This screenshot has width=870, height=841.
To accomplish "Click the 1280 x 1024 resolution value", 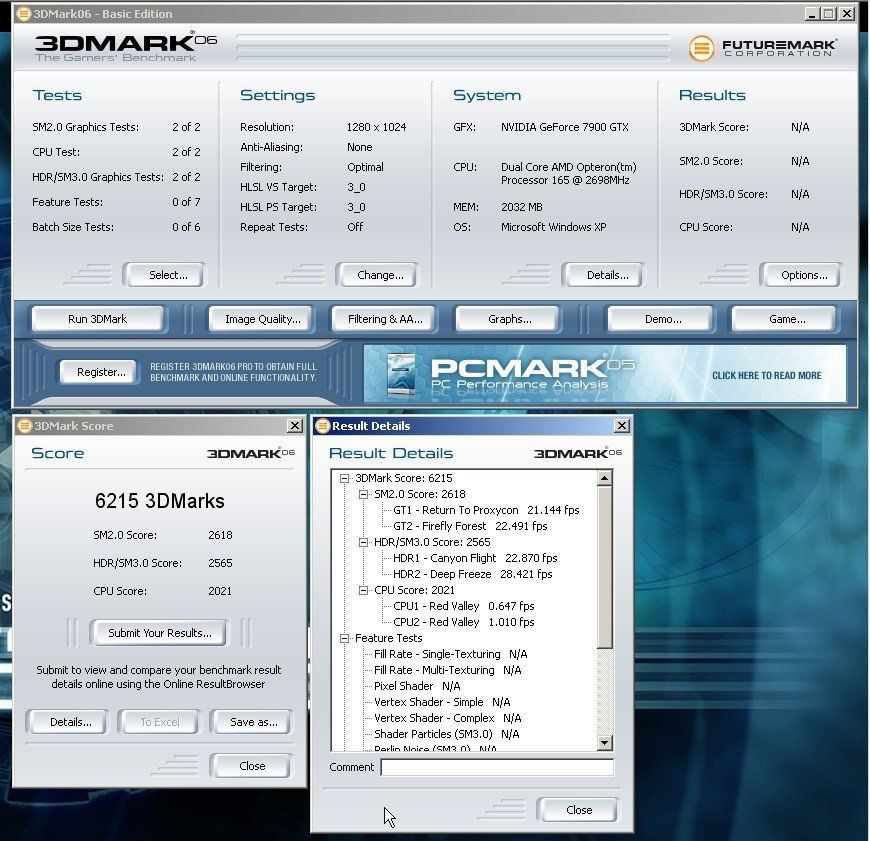I will point(377,128).
